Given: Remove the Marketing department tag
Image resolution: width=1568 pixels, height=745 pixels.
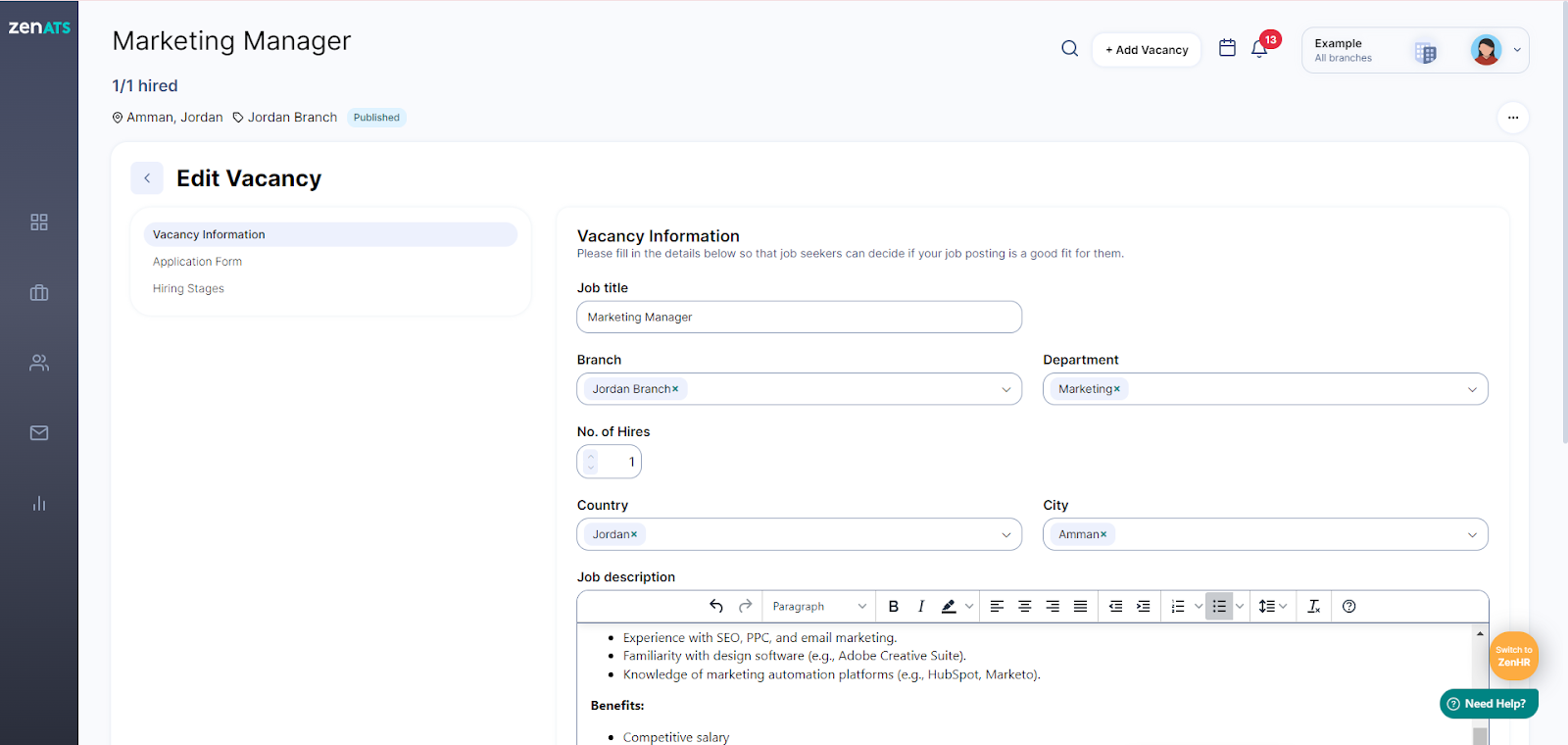Looking at the screenshot, I should 1117,389.
